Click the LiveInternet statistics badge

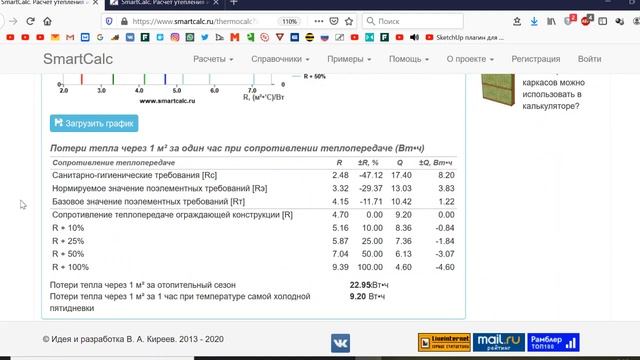444,342
